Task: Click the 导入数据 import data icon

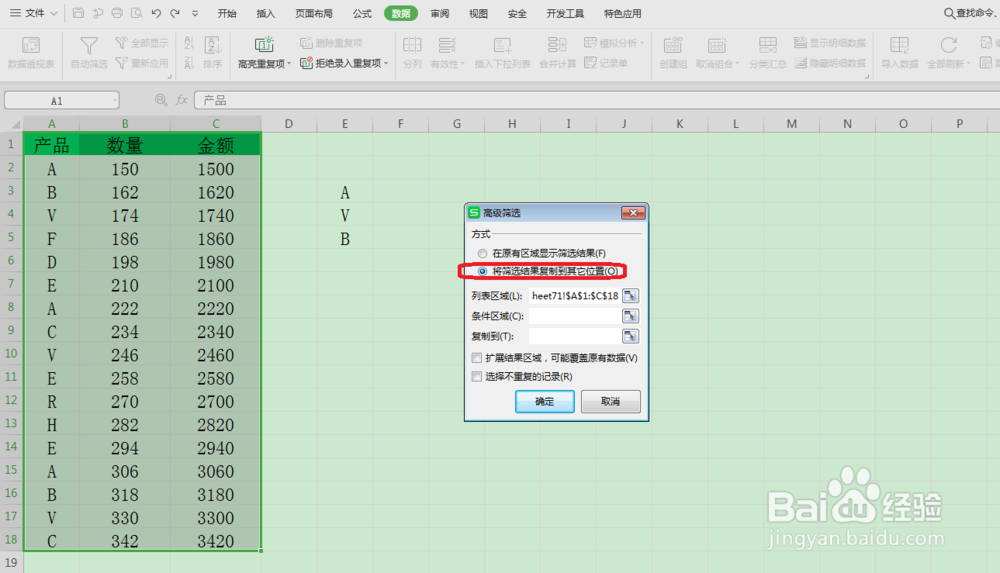Action: click(899, 45)
